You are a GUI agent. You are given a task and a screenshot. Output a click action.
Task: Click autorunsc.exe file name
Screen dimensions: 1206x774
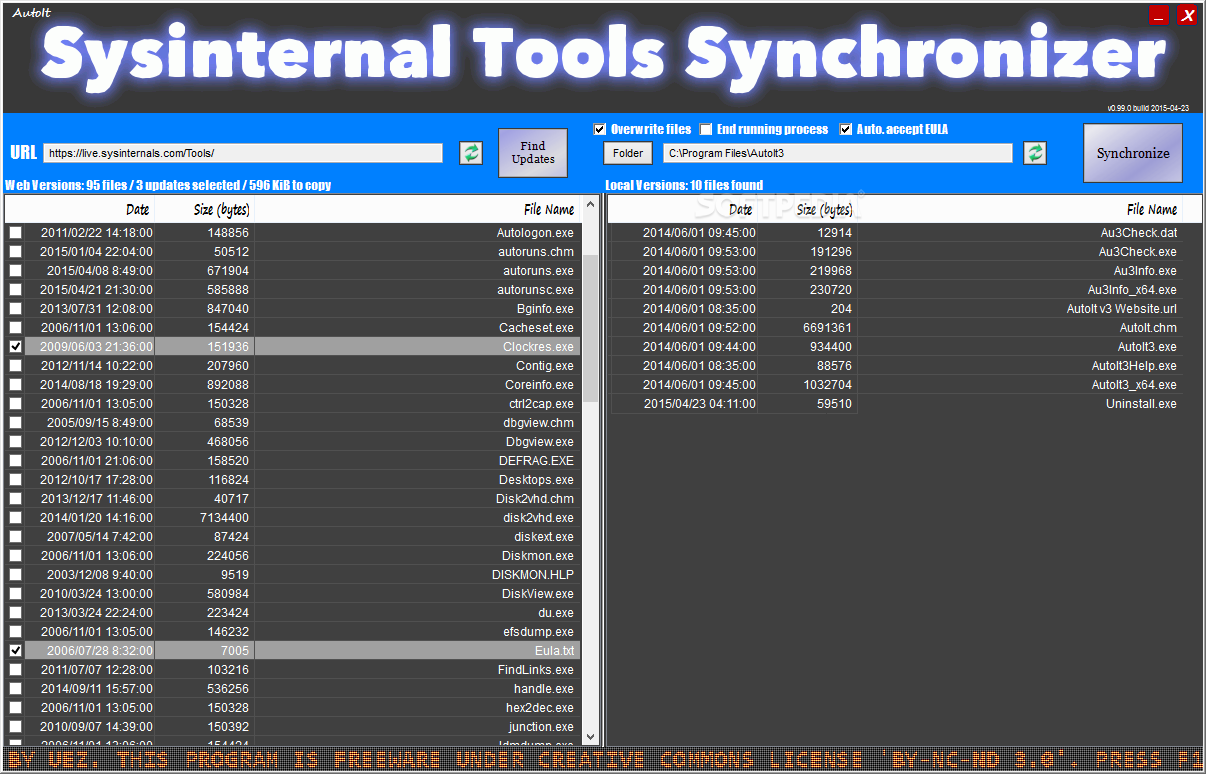point(535,289)
